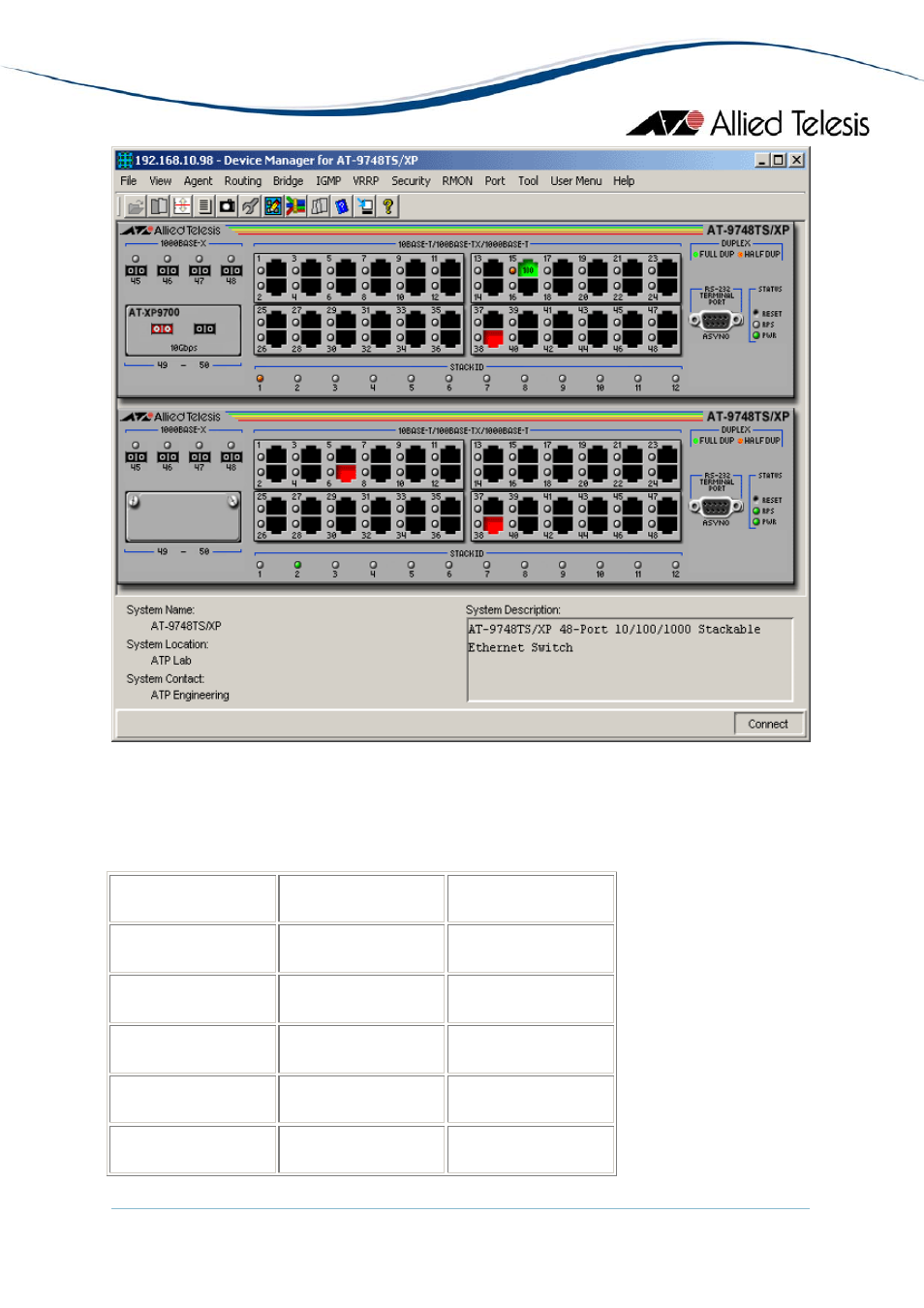Image resolution: width=924 pixels, height=1308 pixels.
Task: Click the Device Manager title bar app icon
Action: click(125, 160)
